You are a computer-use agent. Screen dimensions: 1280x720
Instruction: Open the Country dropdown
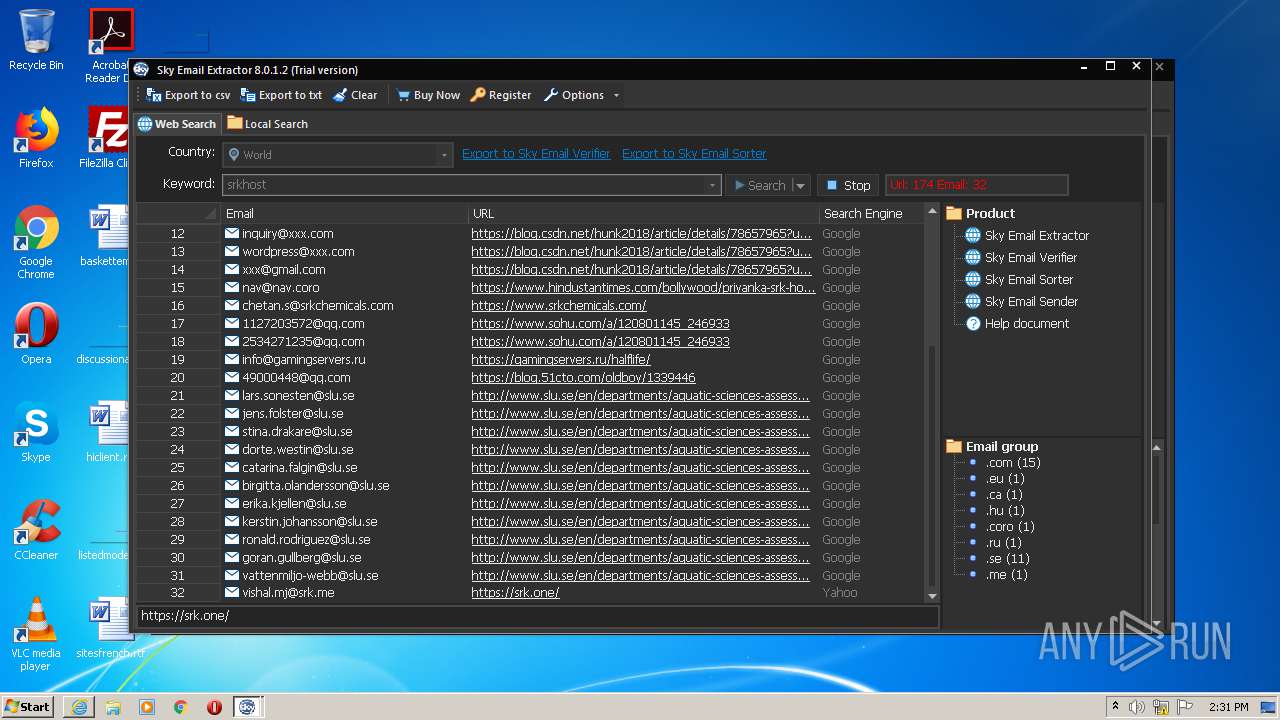444,155
